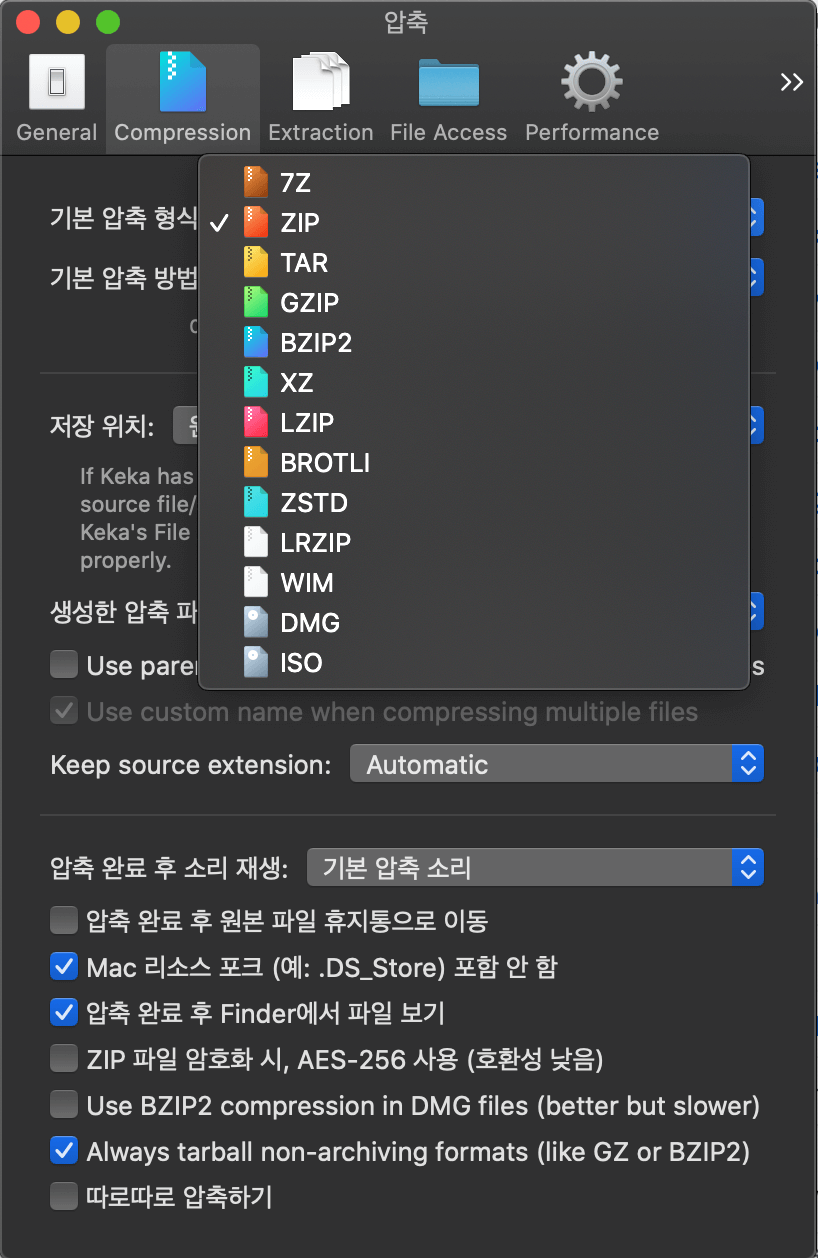
Task: Enable AES-256 for ZIP encryption
Action: pyautogui.click(x=63, y=1058)
